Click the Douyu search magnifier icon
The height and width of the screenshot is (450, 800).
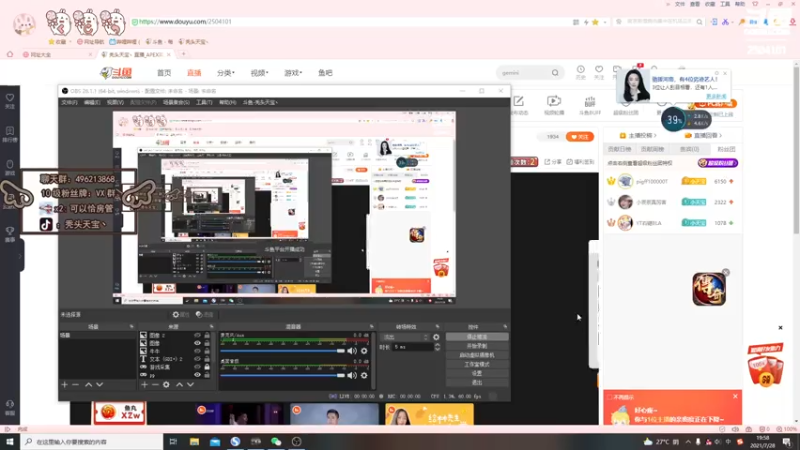click(555, 73)
